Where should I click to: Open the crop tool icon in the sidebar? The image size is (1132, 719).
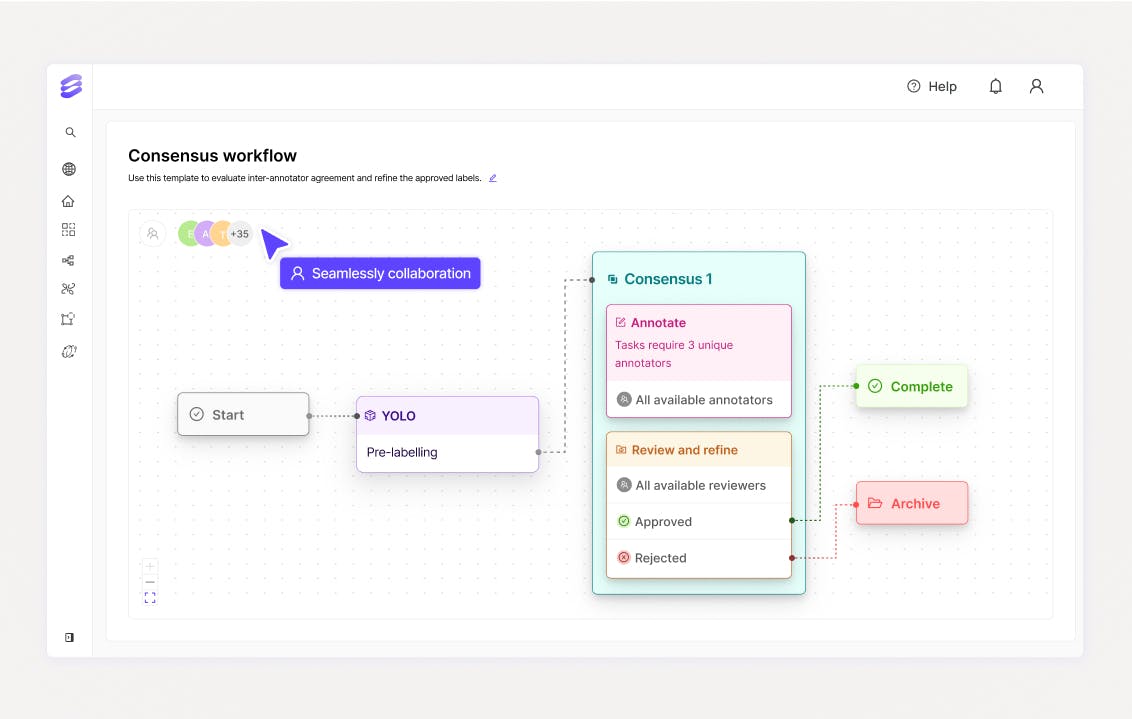click(x=68, y=318)
